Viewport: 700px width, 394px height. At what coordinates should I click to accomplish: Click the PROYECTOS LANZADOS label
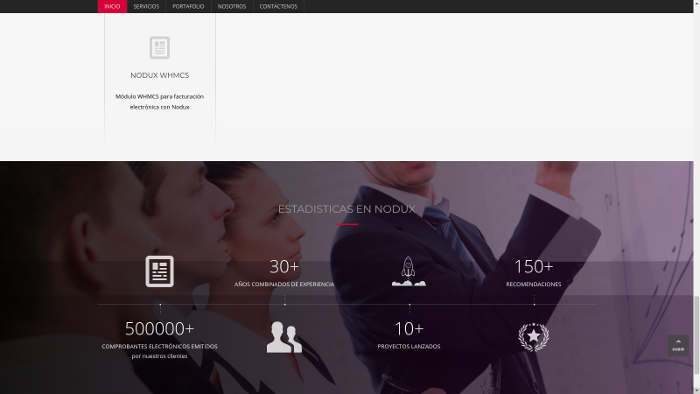[x=409, y=346]
